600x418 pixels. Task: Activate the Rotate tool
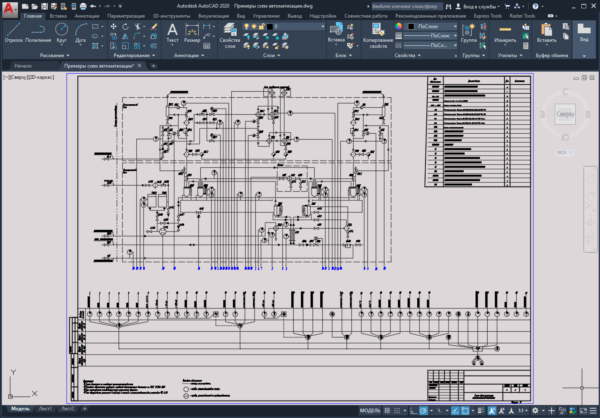126,26
